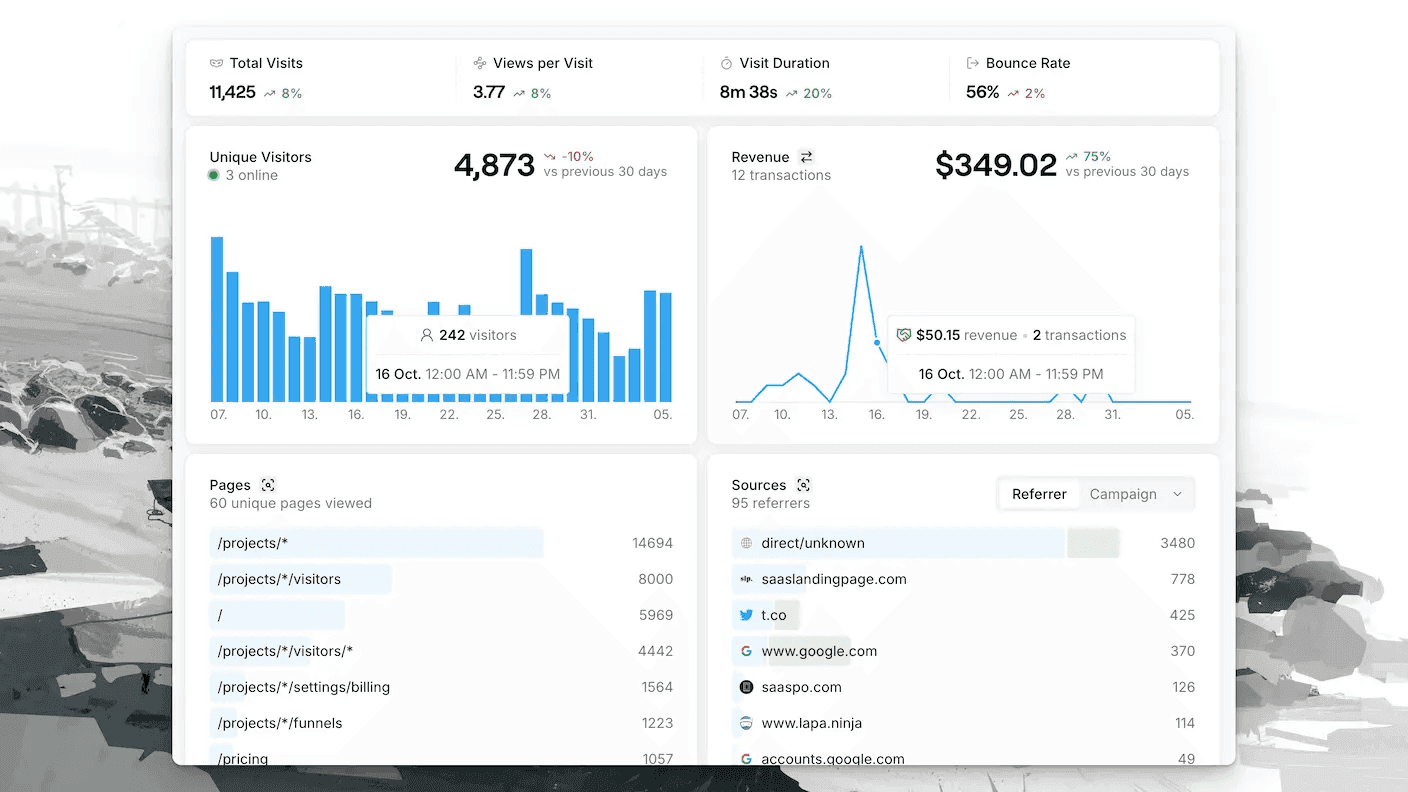Click the saaslandingpage.com referrer row
Image resolution: width=1408 pixels, height=792 pixels.
point(963,579)
